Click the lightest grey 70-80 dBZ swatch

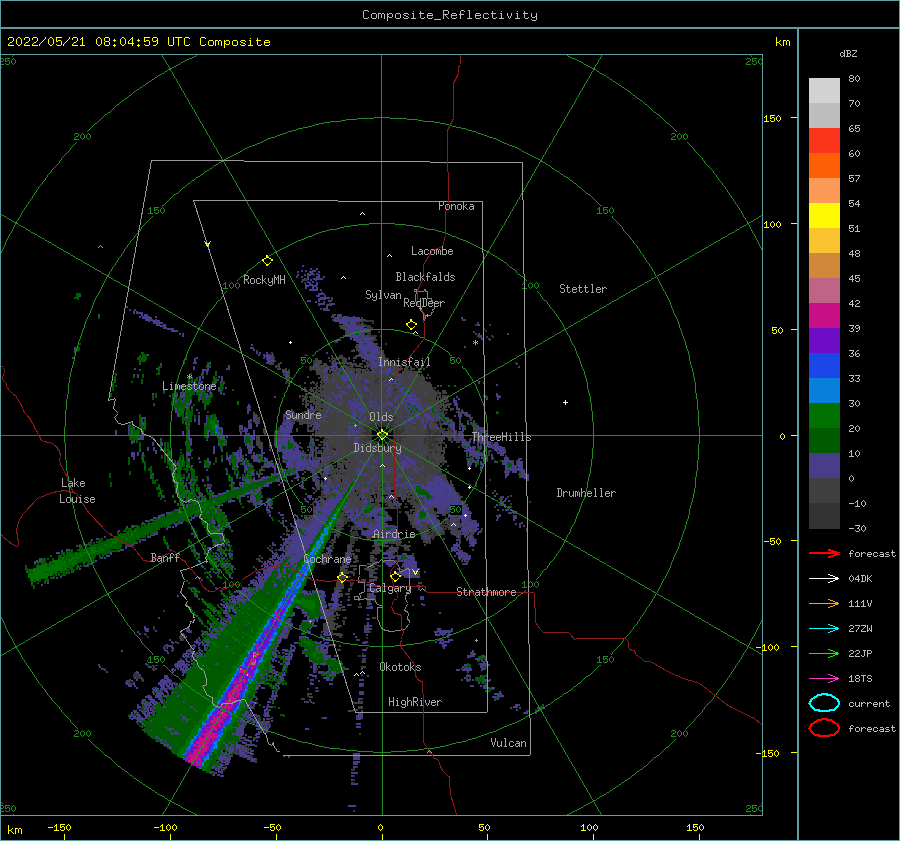[824, 91]
